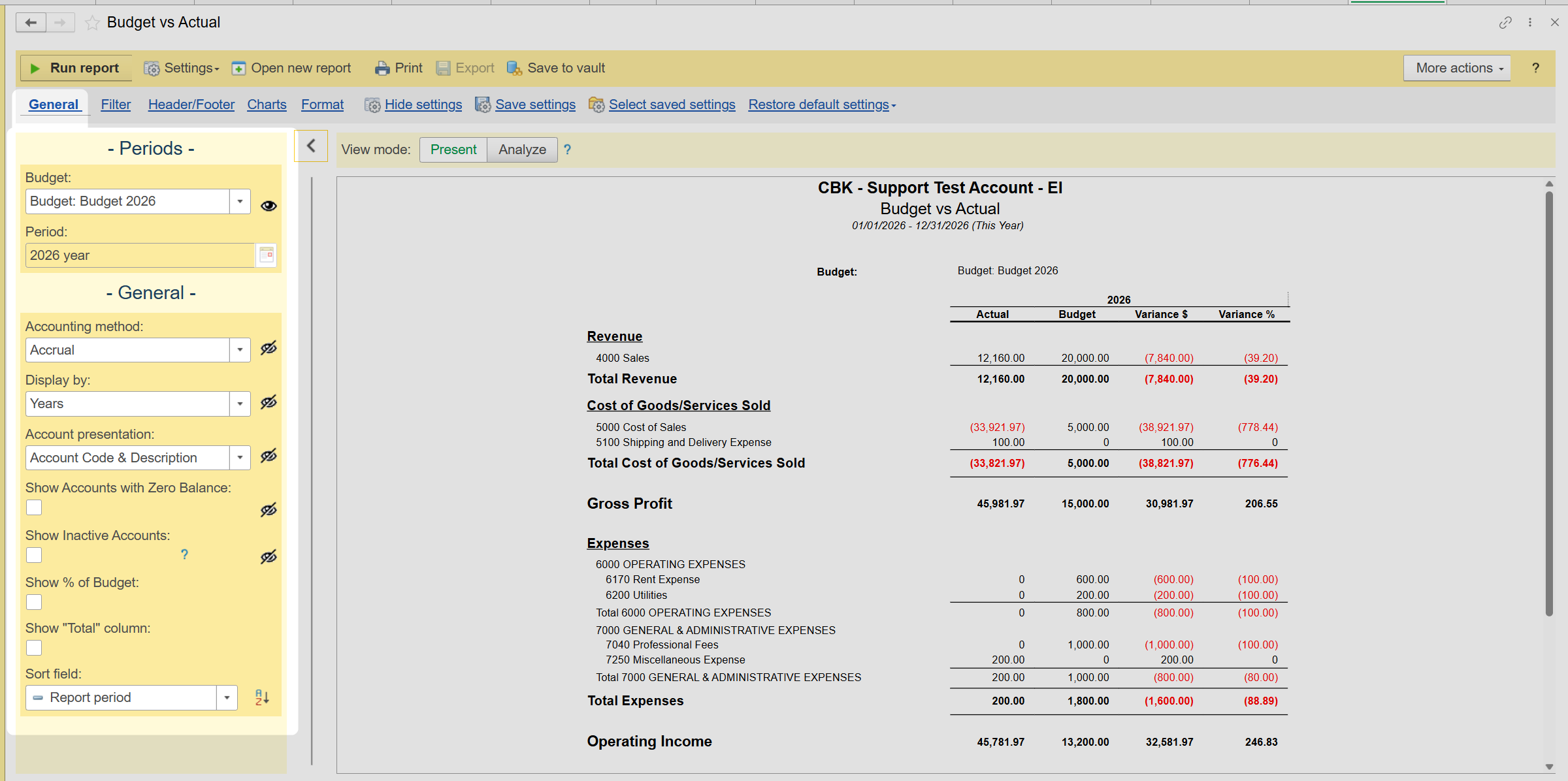Click the report vertical scrollbar
Screen dimensions: 1568x781
[1548, 405]
